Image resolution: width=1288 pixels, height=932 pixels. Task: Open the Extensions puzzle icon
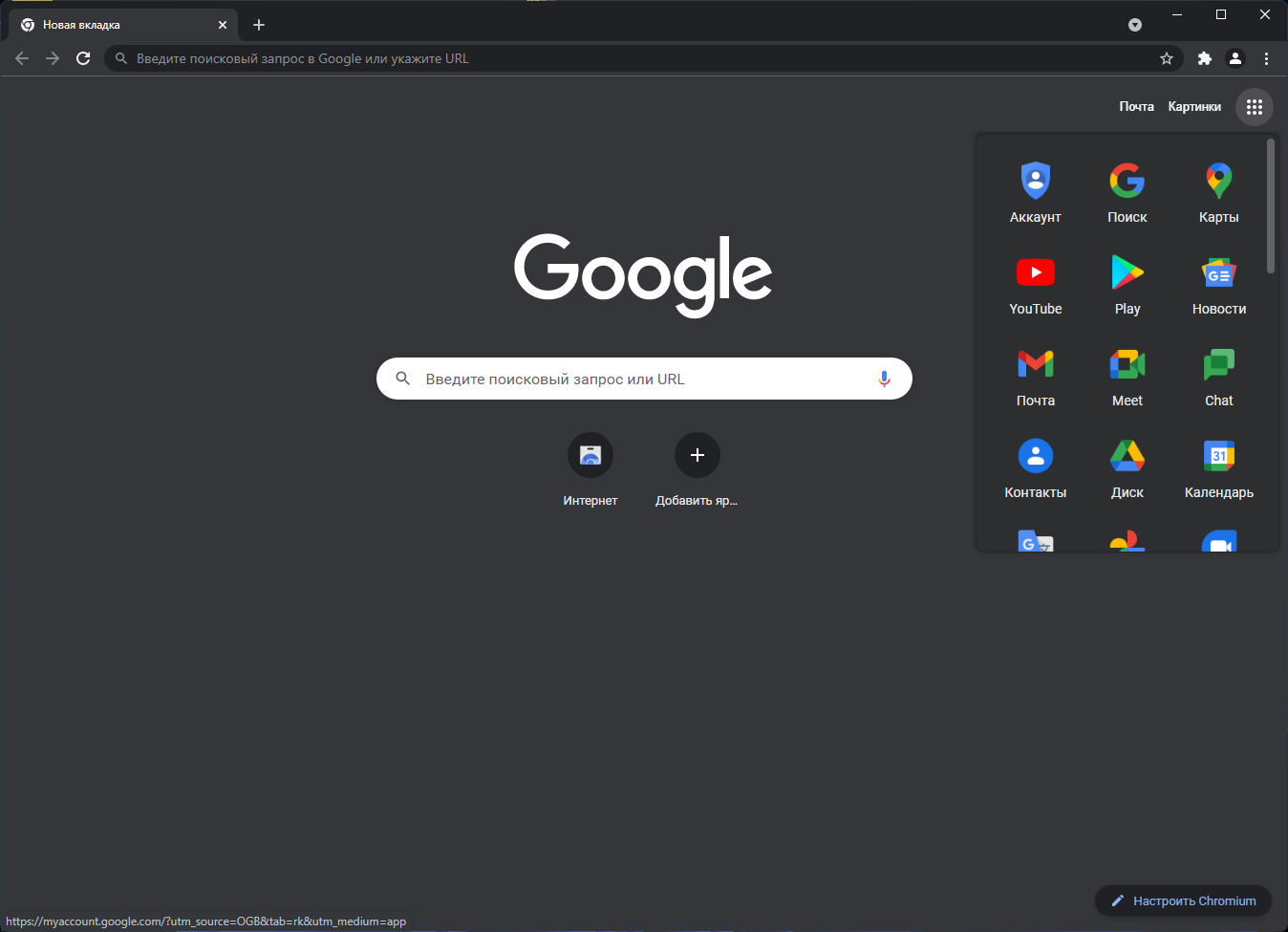click(1205, 58)
